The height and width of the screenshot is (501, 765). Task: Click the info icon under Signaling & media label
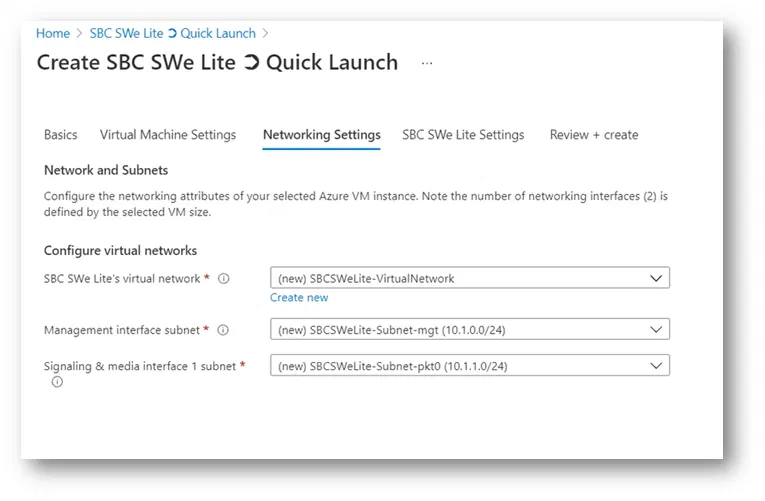pyautogui.click(x=57, y=382)
